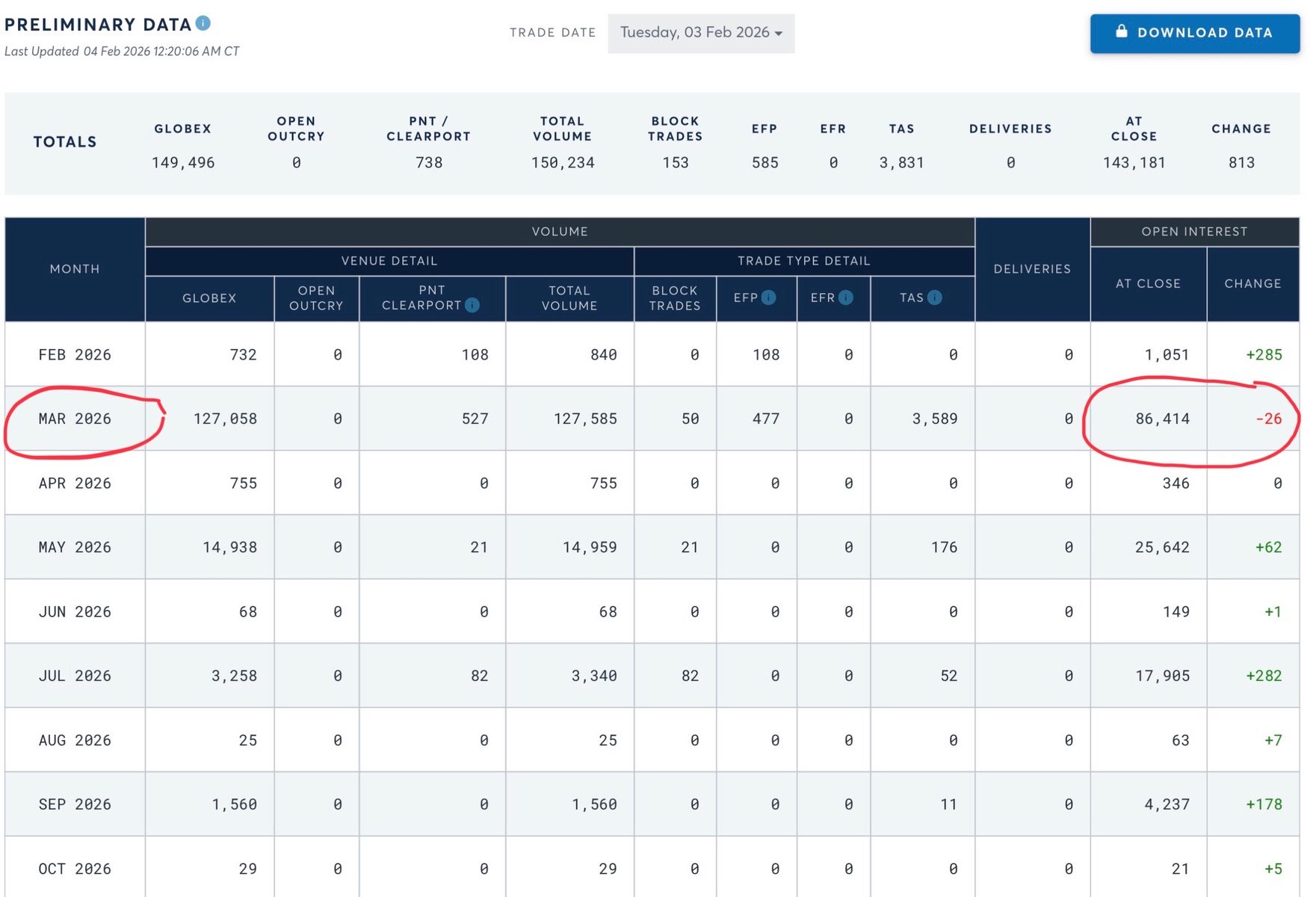
Task: Select the +285 change value for February
Action: click(x=1264, y=354)
